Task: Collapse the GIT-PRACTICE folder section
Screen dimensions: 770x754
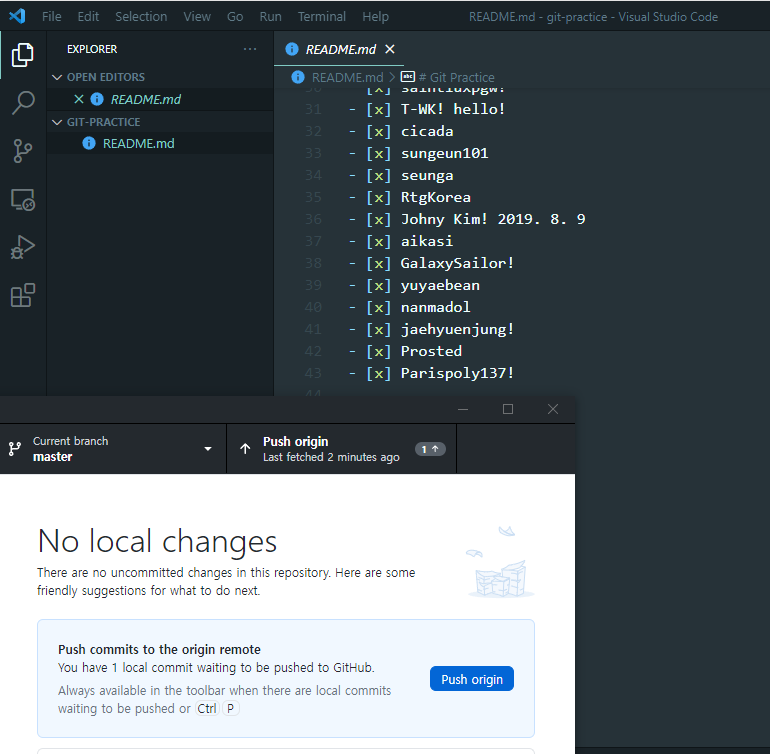Action: [57, 122]
